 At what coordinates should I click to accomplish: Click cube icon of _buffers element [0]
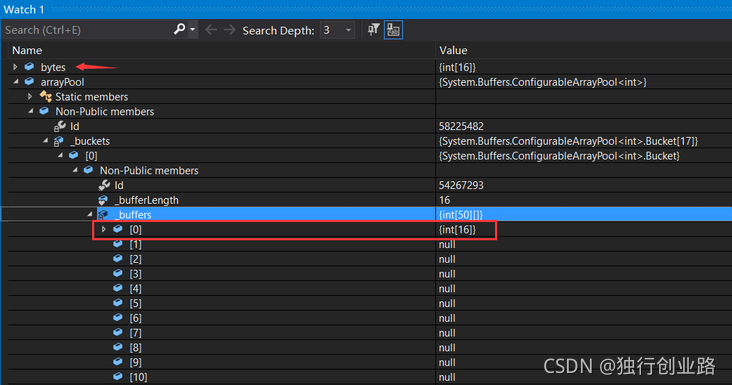click(118, 229)
